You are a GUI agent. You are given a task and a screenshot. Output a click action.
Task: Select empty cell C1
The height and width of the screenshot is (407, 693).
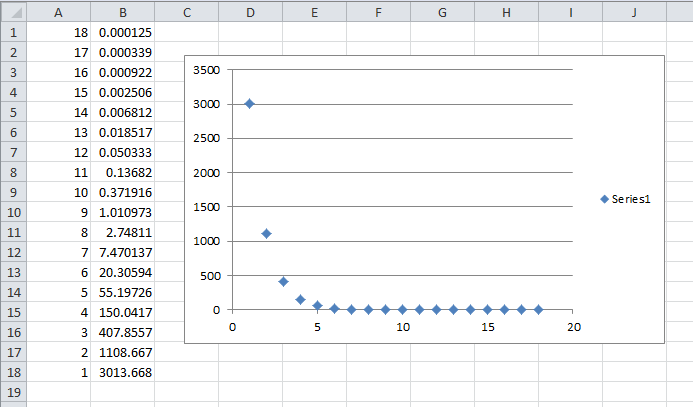(x=187, y=32)
